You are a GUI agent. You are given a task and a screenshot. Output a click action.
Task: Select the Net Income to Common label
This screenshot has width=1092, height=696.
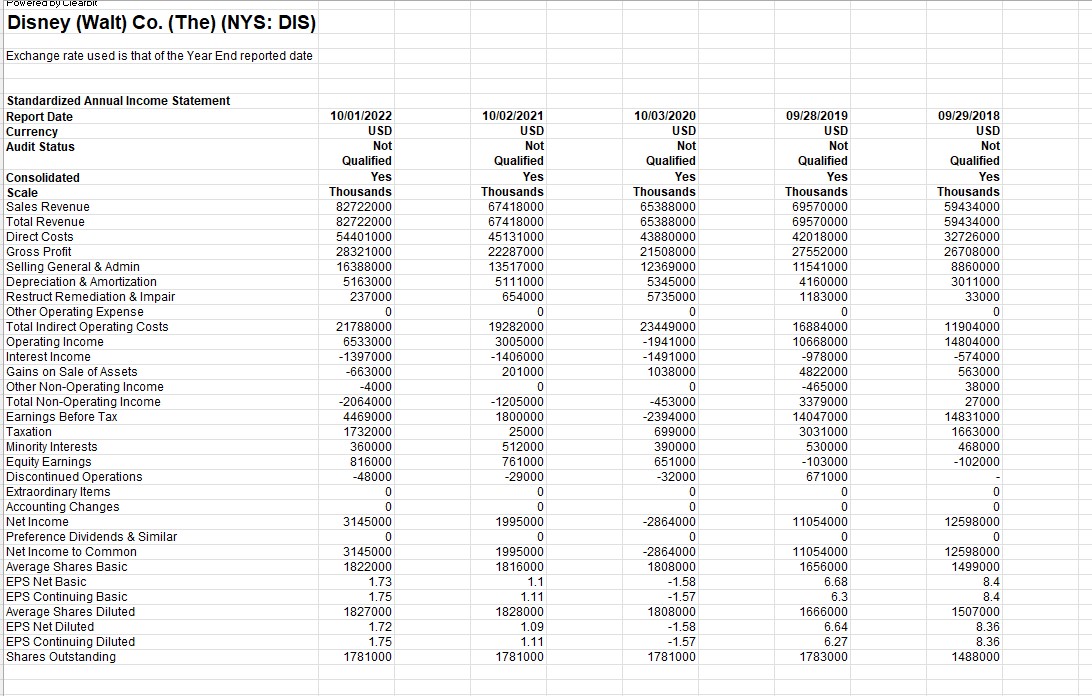pos(72,552)
